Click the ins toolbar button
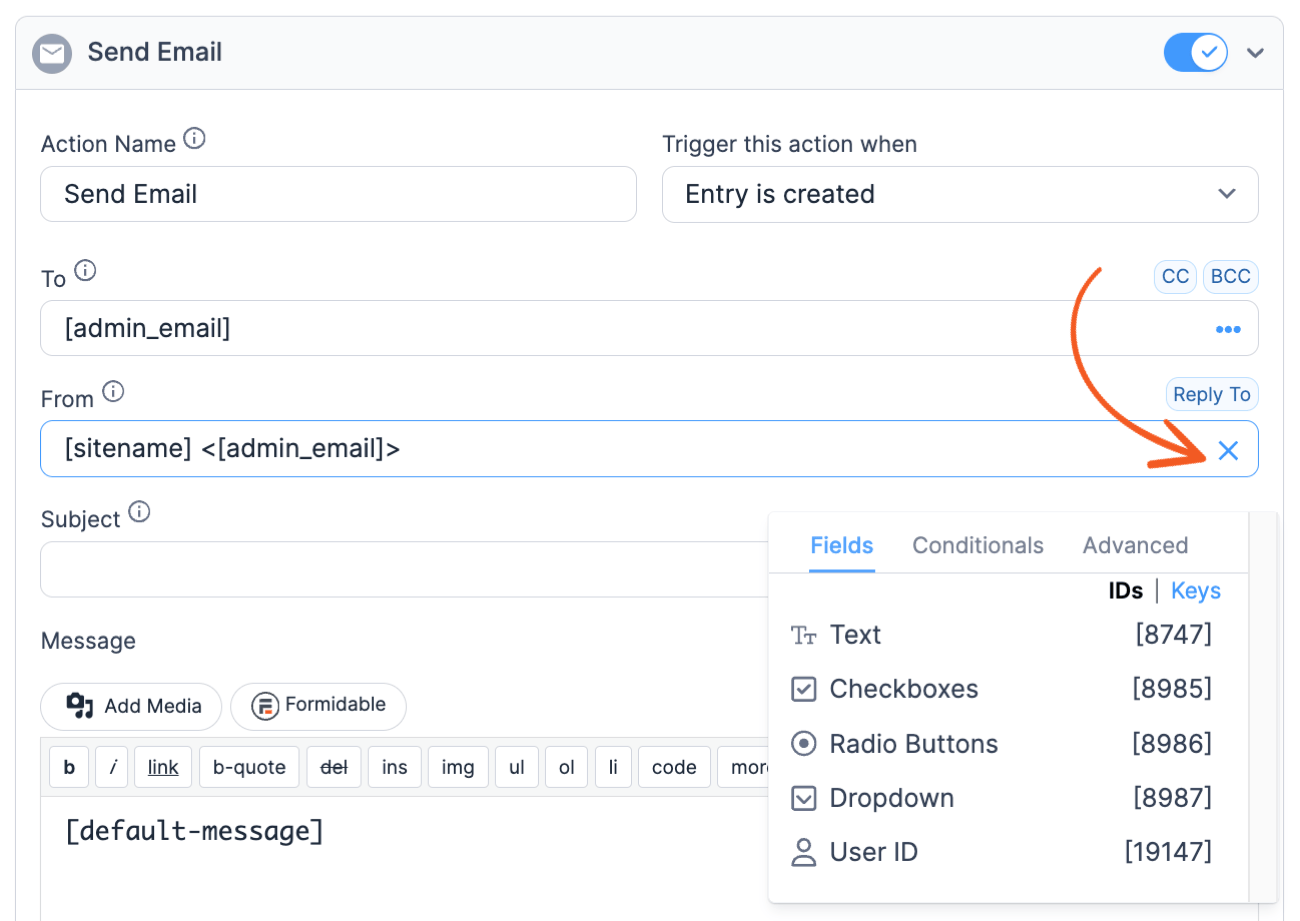 pos(395,767)
